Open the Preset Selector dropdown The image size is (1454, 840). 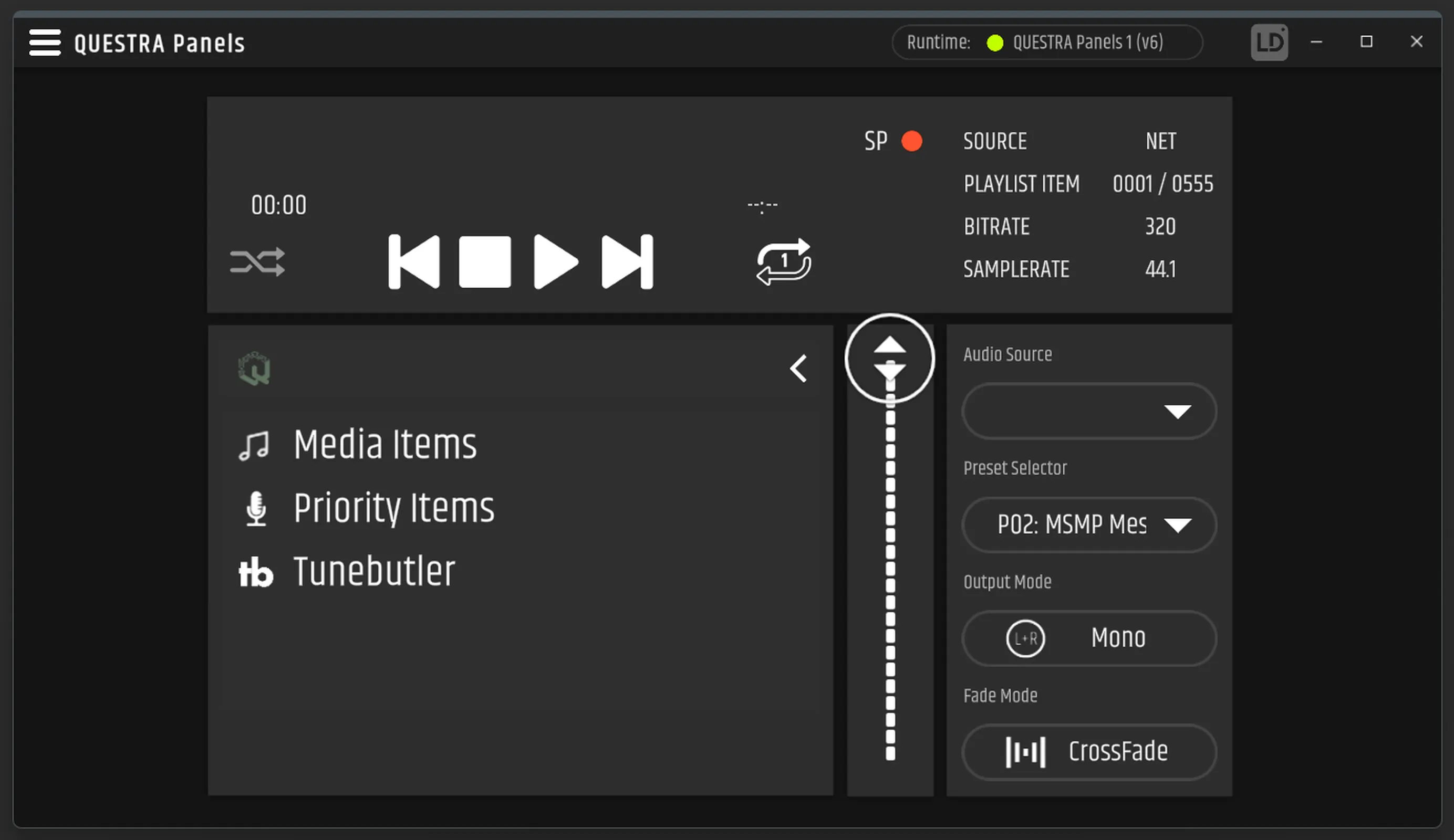pyautogui.click(x=1089, y=524)
